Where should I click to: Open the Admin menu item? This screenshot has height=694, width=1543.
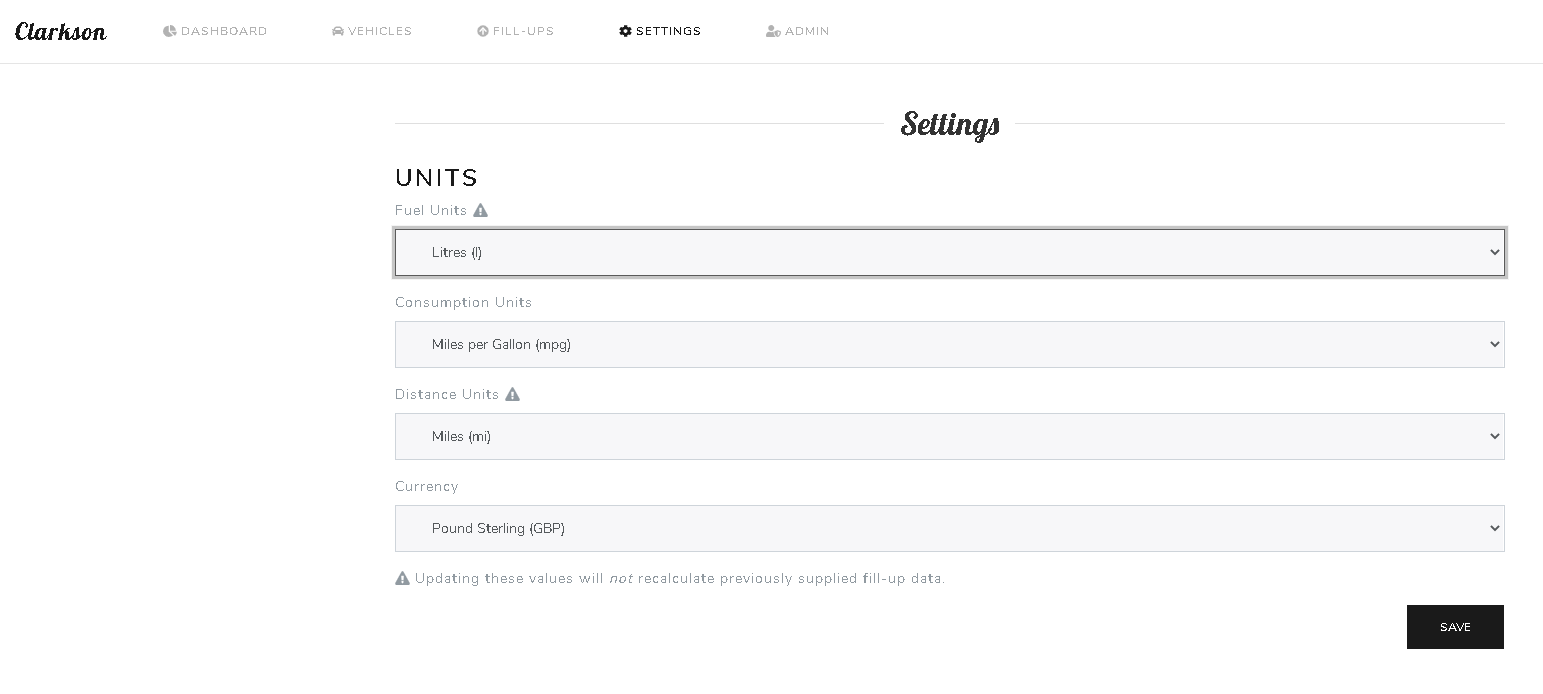point(807,31)
